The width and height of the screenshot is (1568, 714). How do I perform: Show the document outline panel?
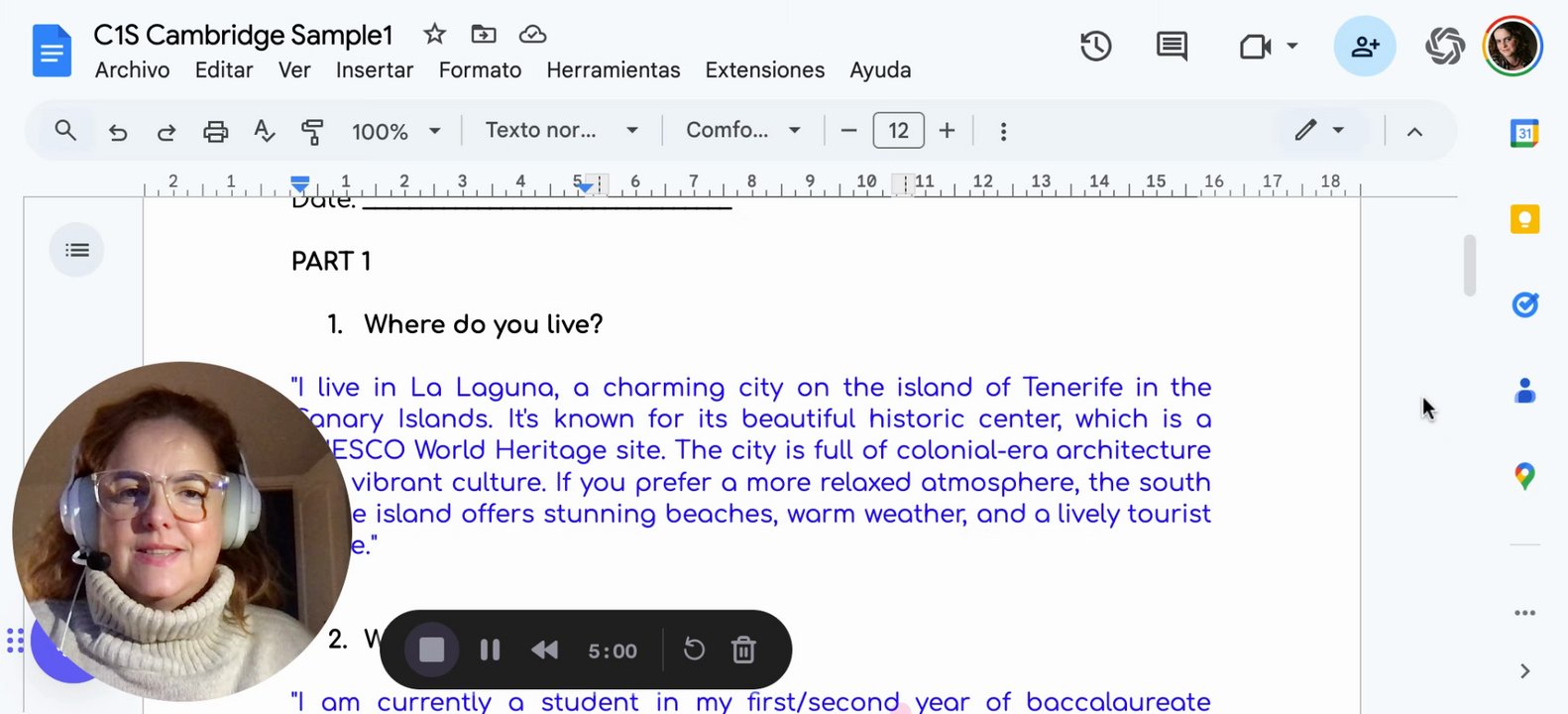[x=76, y=250]
